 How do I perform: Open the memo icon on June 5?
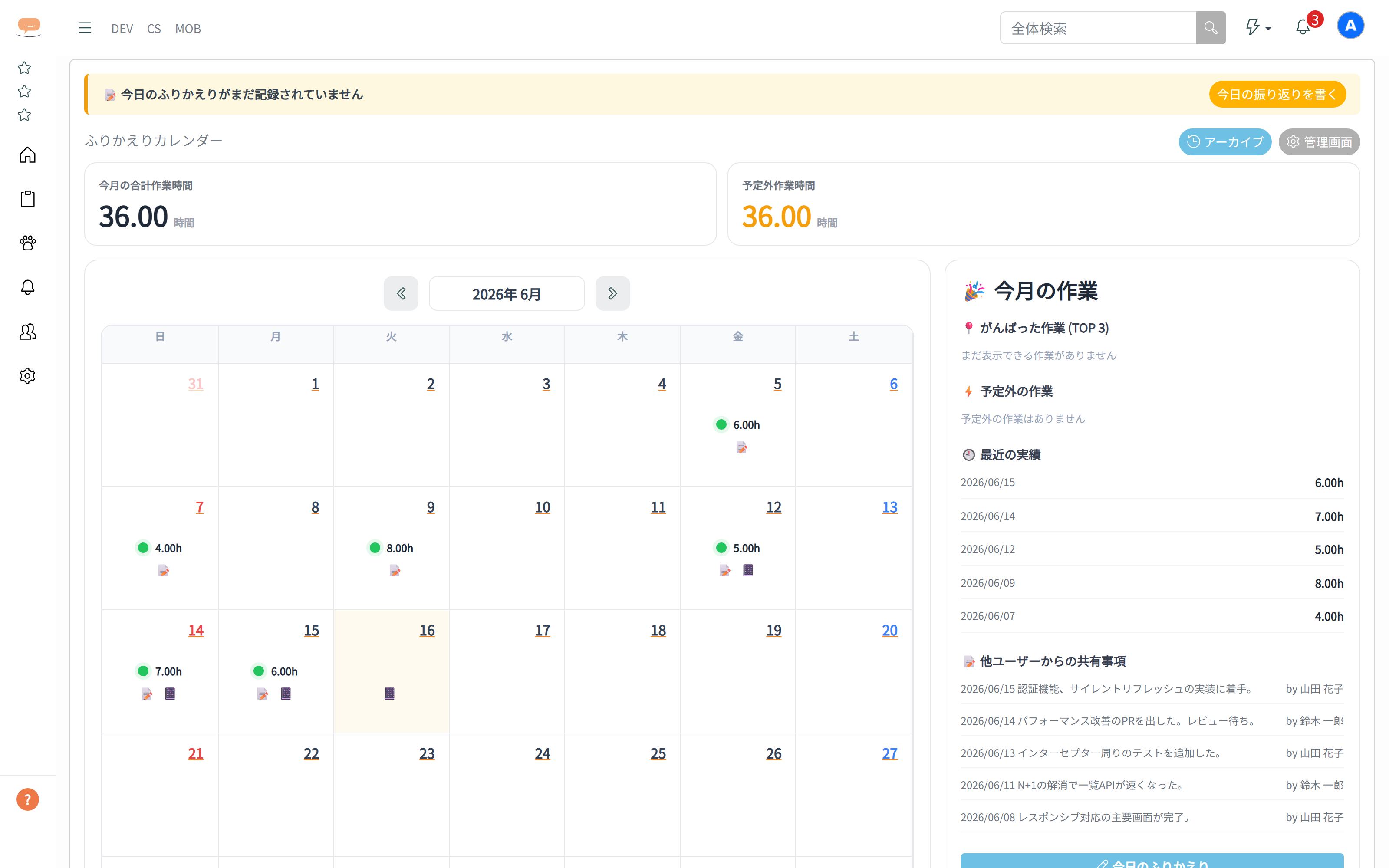[x=741, y=447]
